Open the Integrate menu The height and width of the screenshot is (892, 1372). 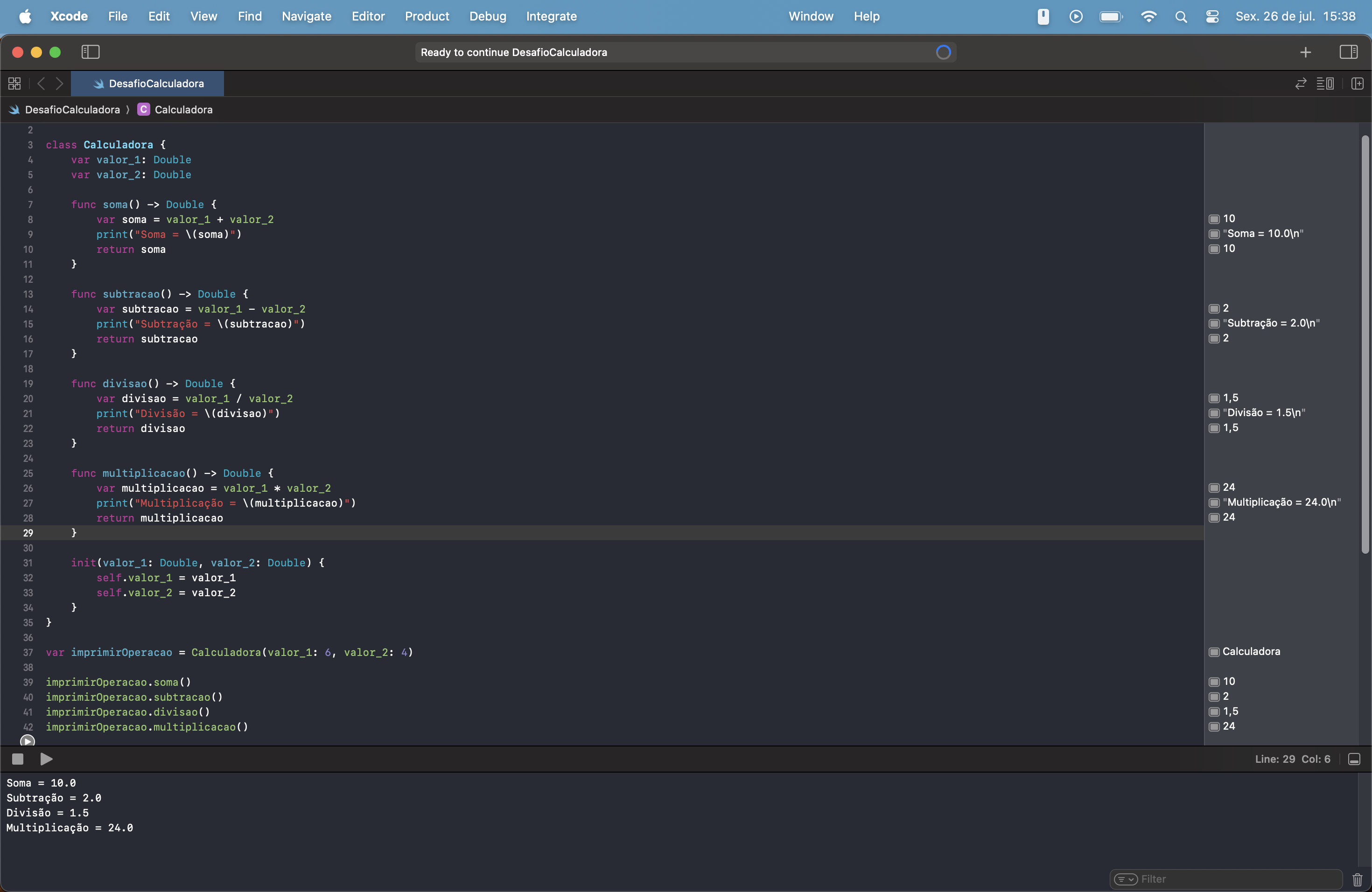click(551, 16)
